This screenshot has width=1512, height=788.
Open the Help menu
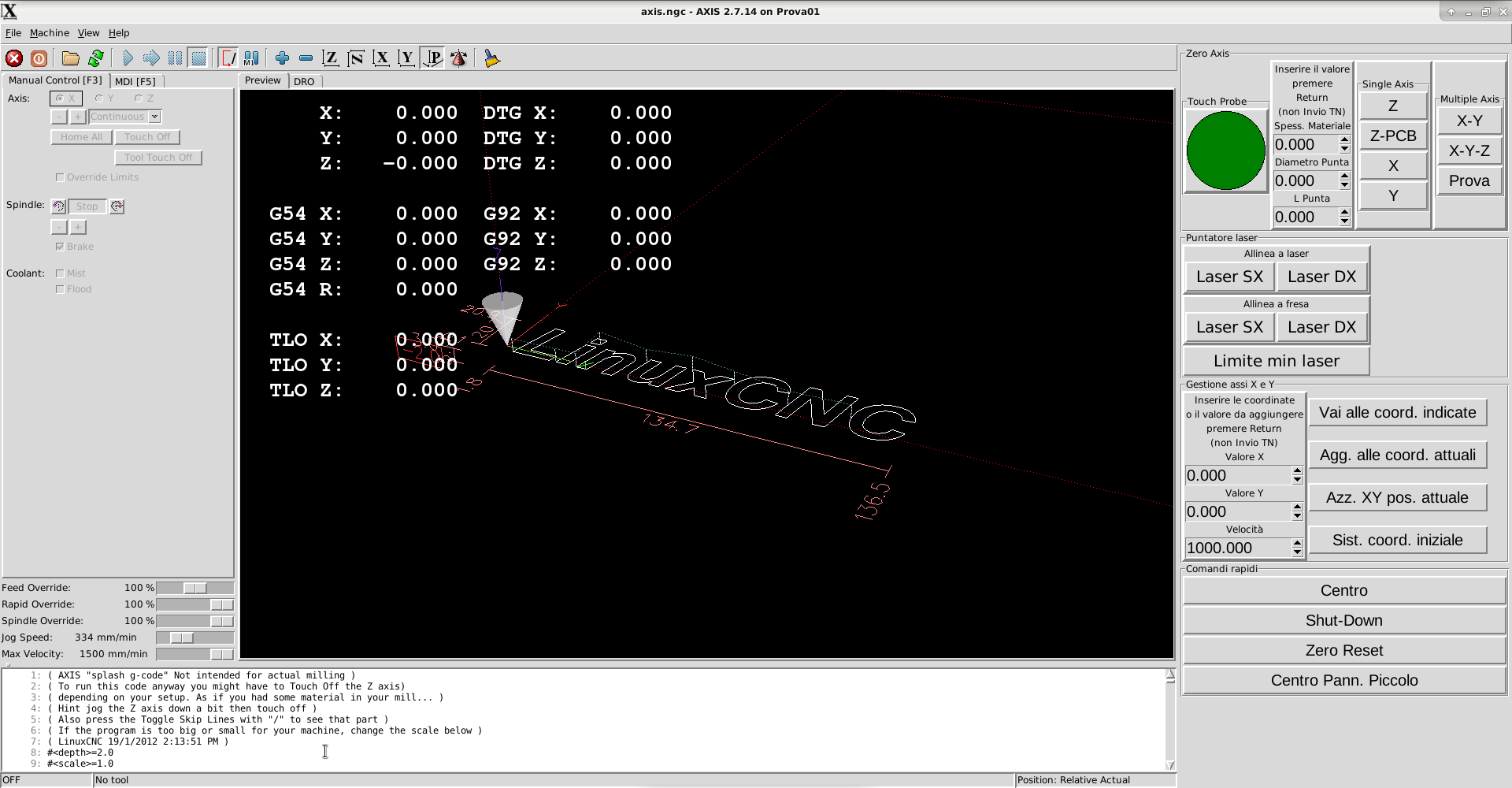tap(119, 33)
